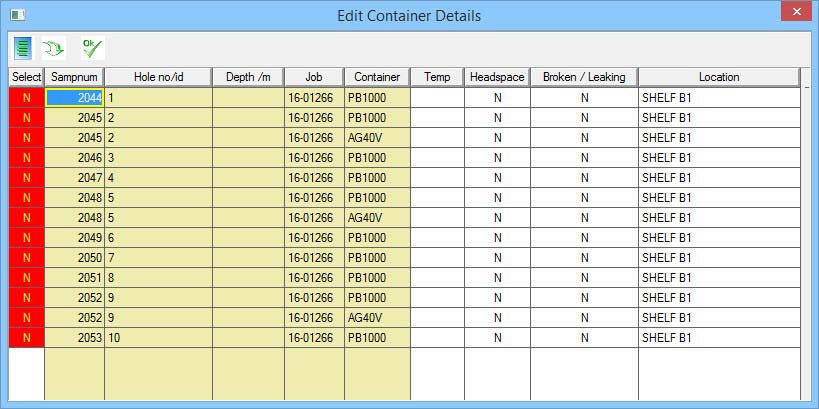The width and height of the screenshot is (819, 409).
Task: Toggle the red Select cell for sample 2049
Action: point(27,238)
